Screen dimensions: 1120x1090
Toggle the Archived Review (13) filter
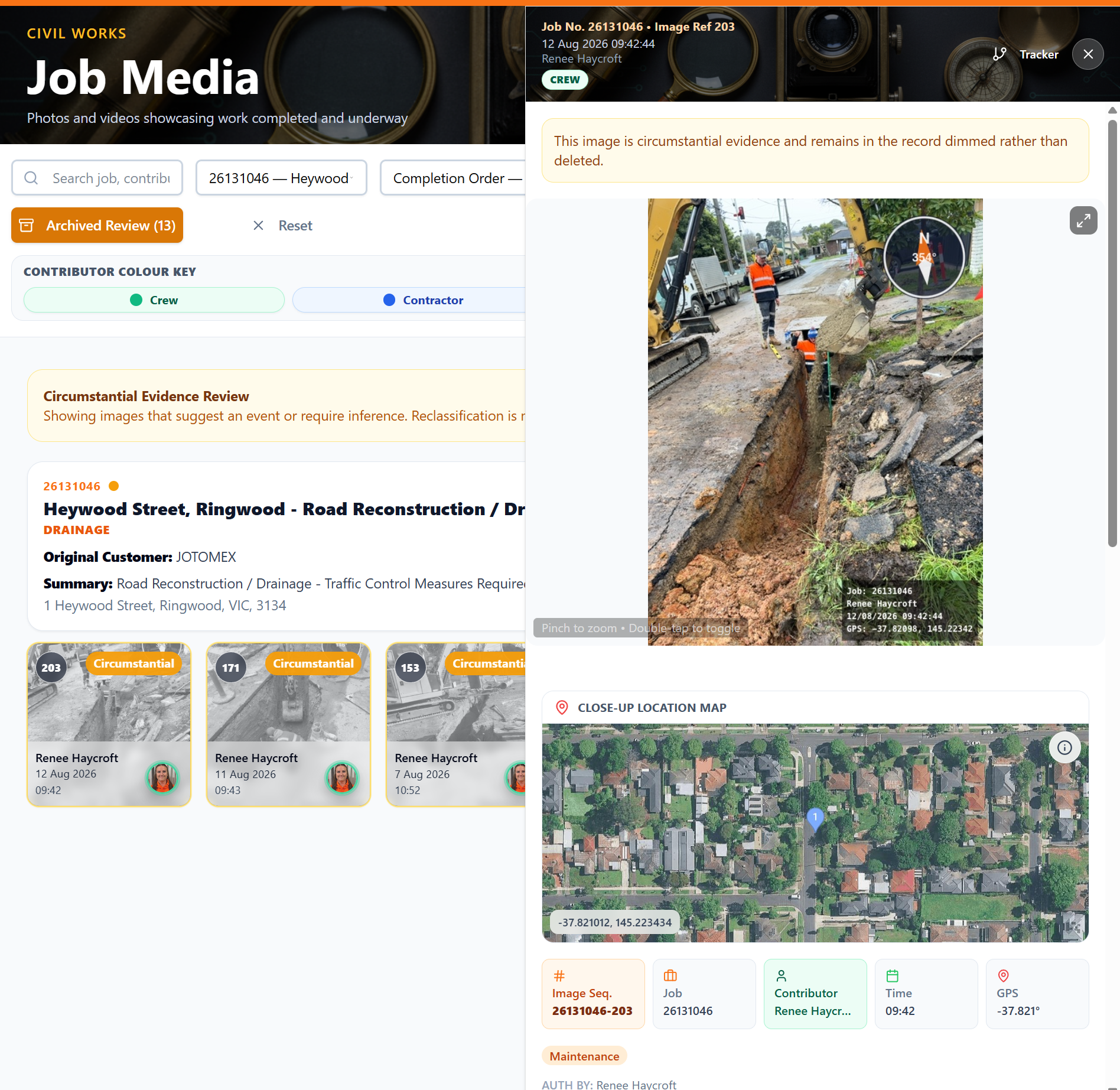pyautogui.click(x=97, y=225)
